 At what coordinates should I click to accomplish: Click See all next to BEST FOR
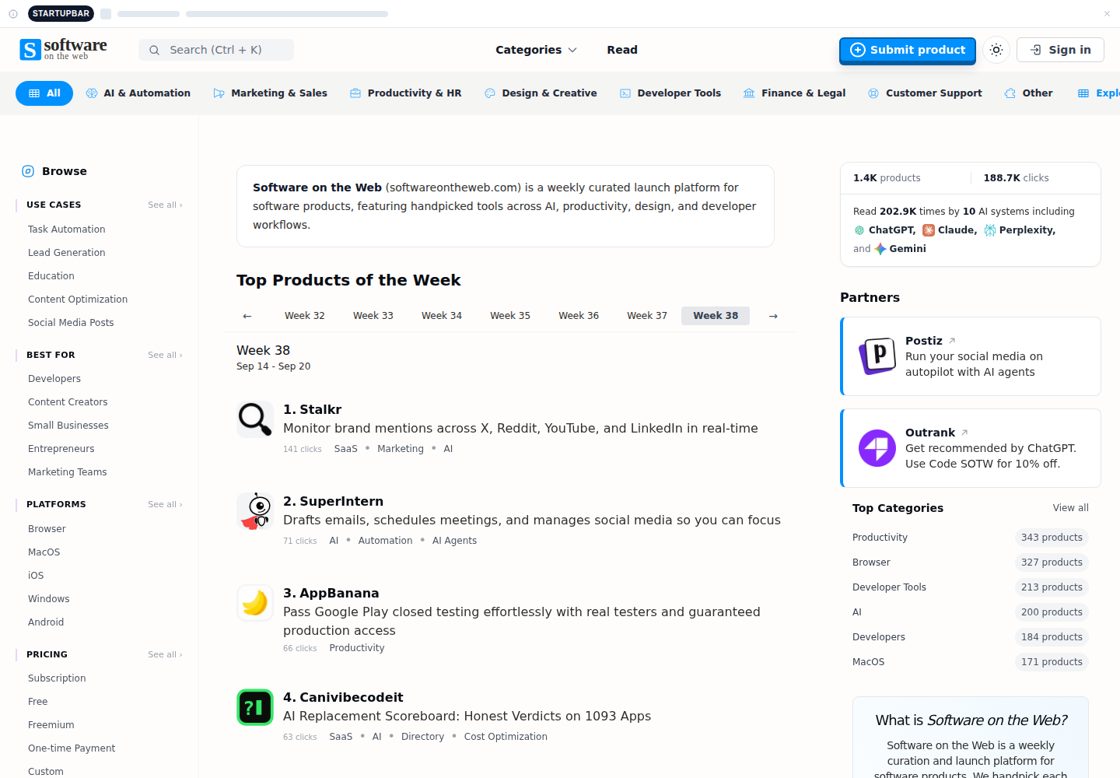(x=165, y=355)
